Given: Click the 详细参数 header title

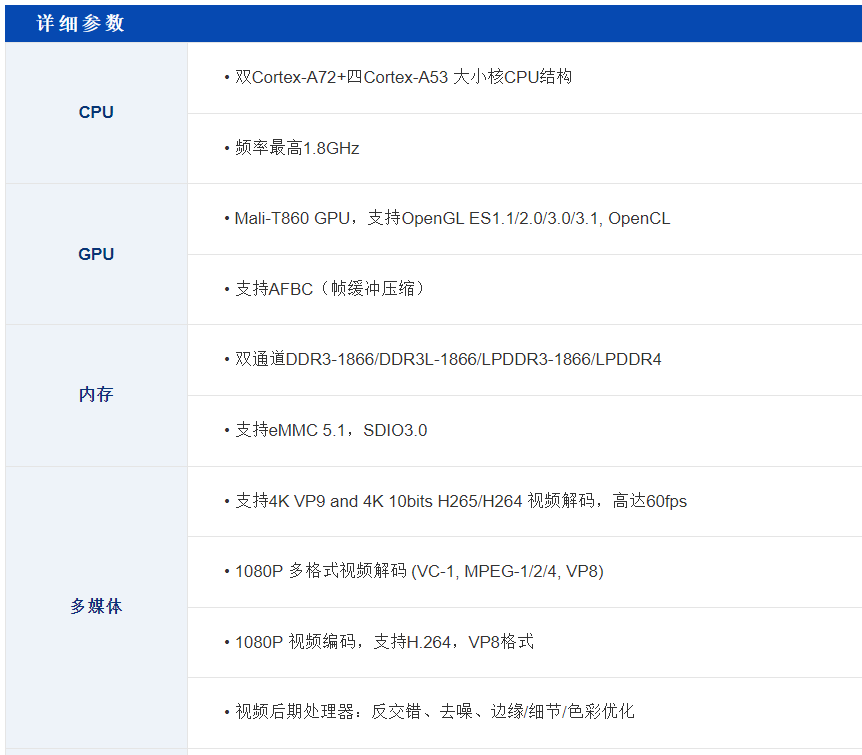Looking at the screenshot, I should tap(81, 24).
